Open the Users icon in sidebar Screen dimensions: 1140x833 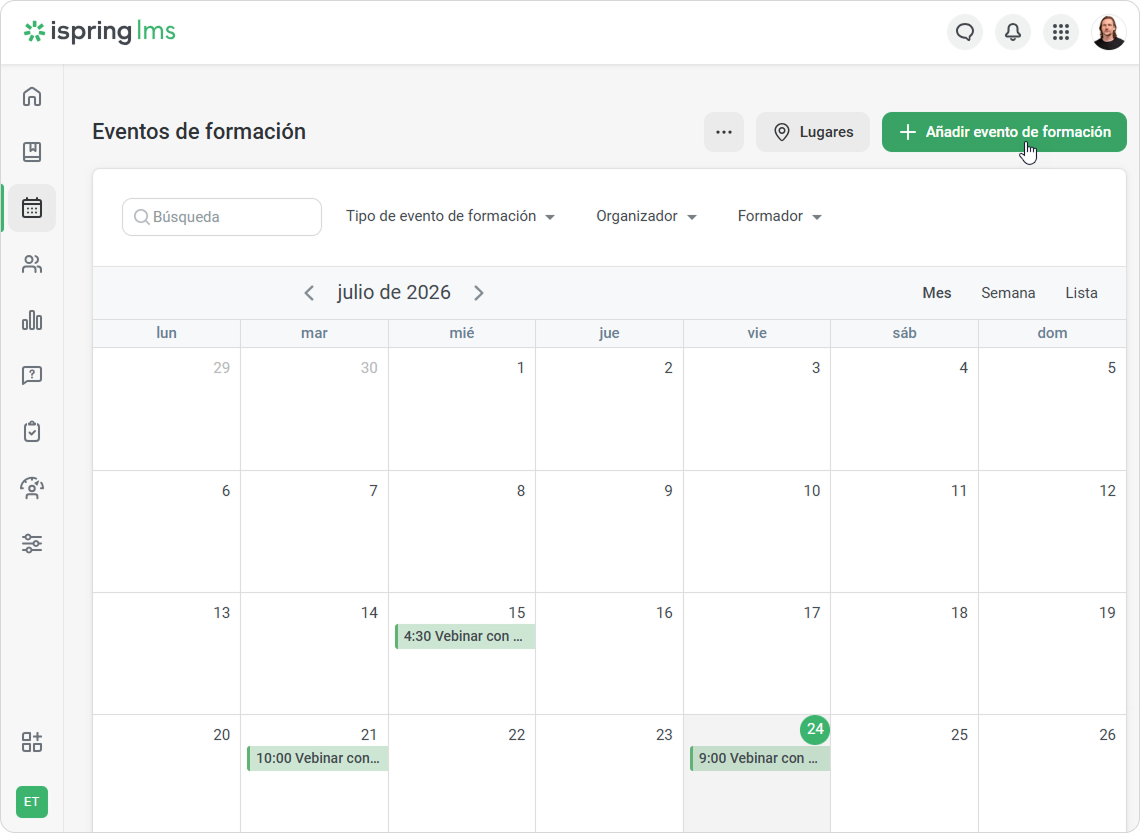coord(32,264)
